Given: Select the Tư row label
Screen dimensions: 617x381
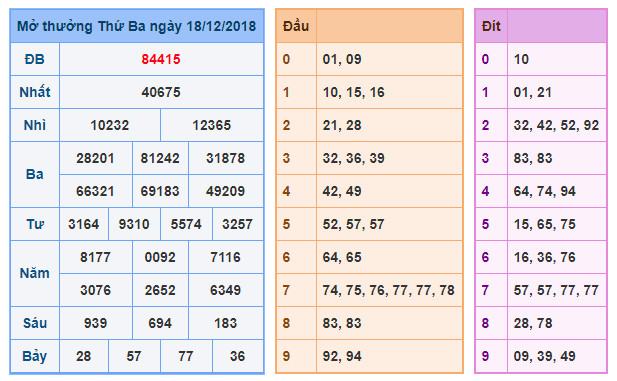Looking at the screenshot, I should point(35,224).
